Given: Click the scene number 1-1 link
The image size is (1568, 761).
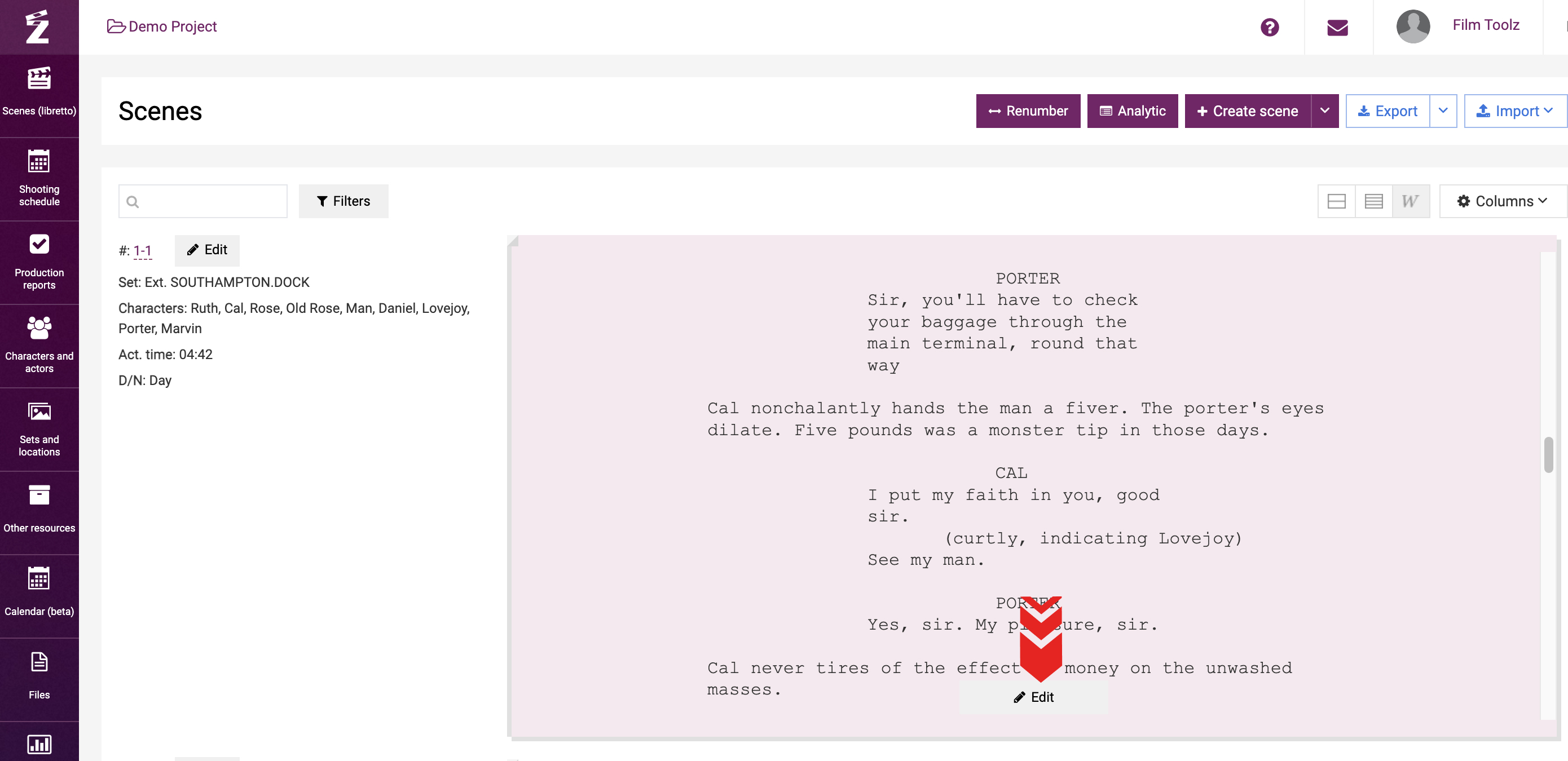Looking at the screenshot, I should [143, 251].
